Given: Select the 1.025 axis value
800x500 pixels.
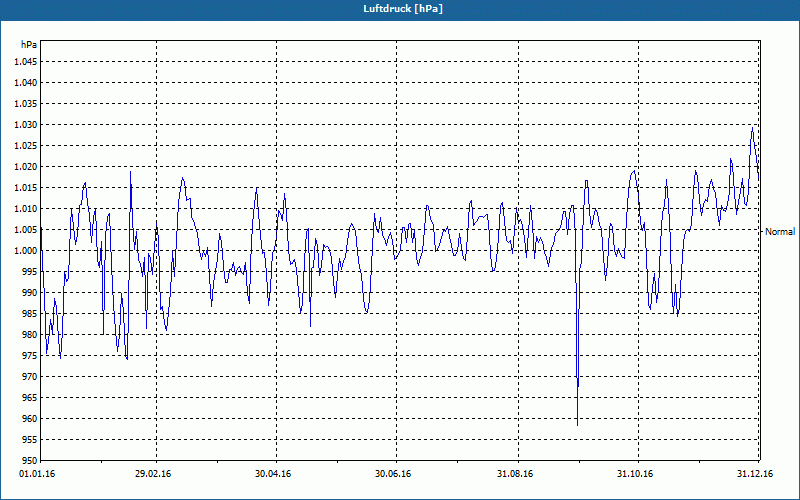Looking at the screenshot, I should [26, 145].
